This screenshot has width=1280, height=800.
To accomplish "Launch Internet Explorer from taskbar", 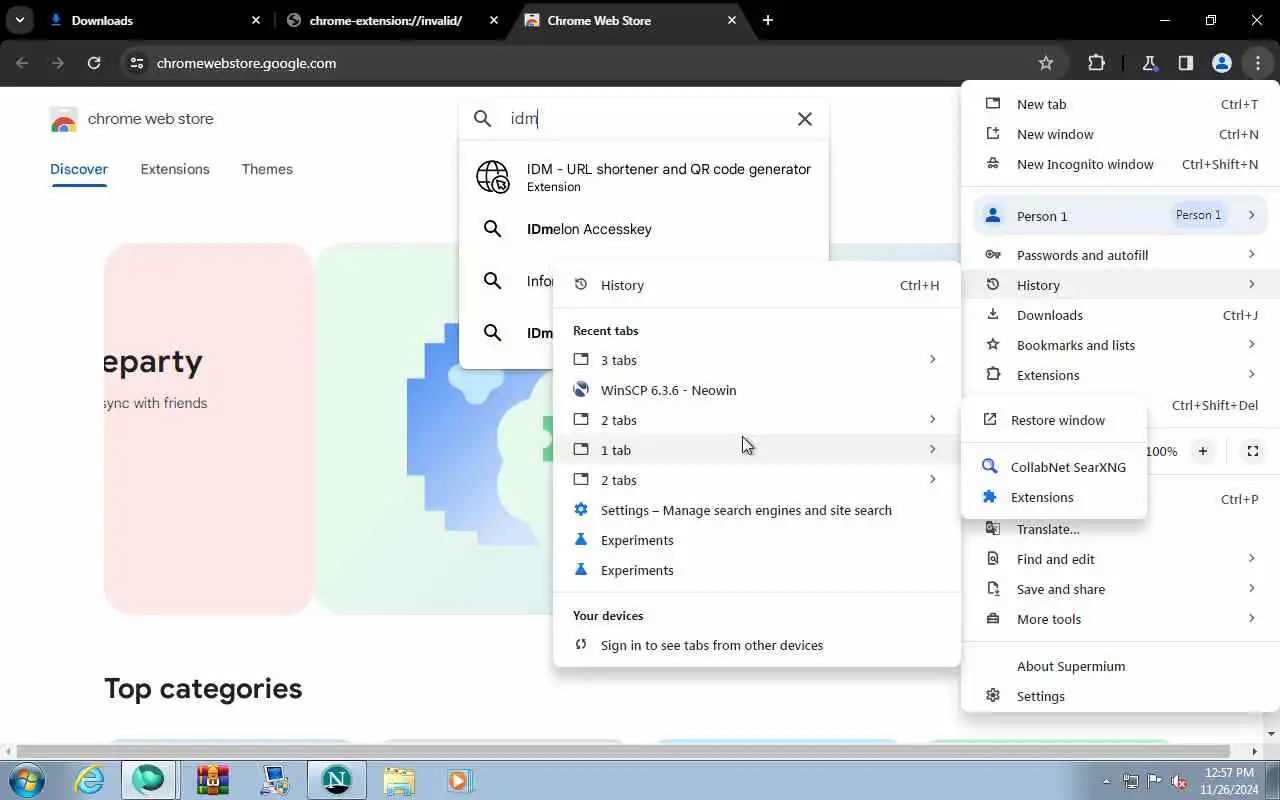I will (90, 780).
